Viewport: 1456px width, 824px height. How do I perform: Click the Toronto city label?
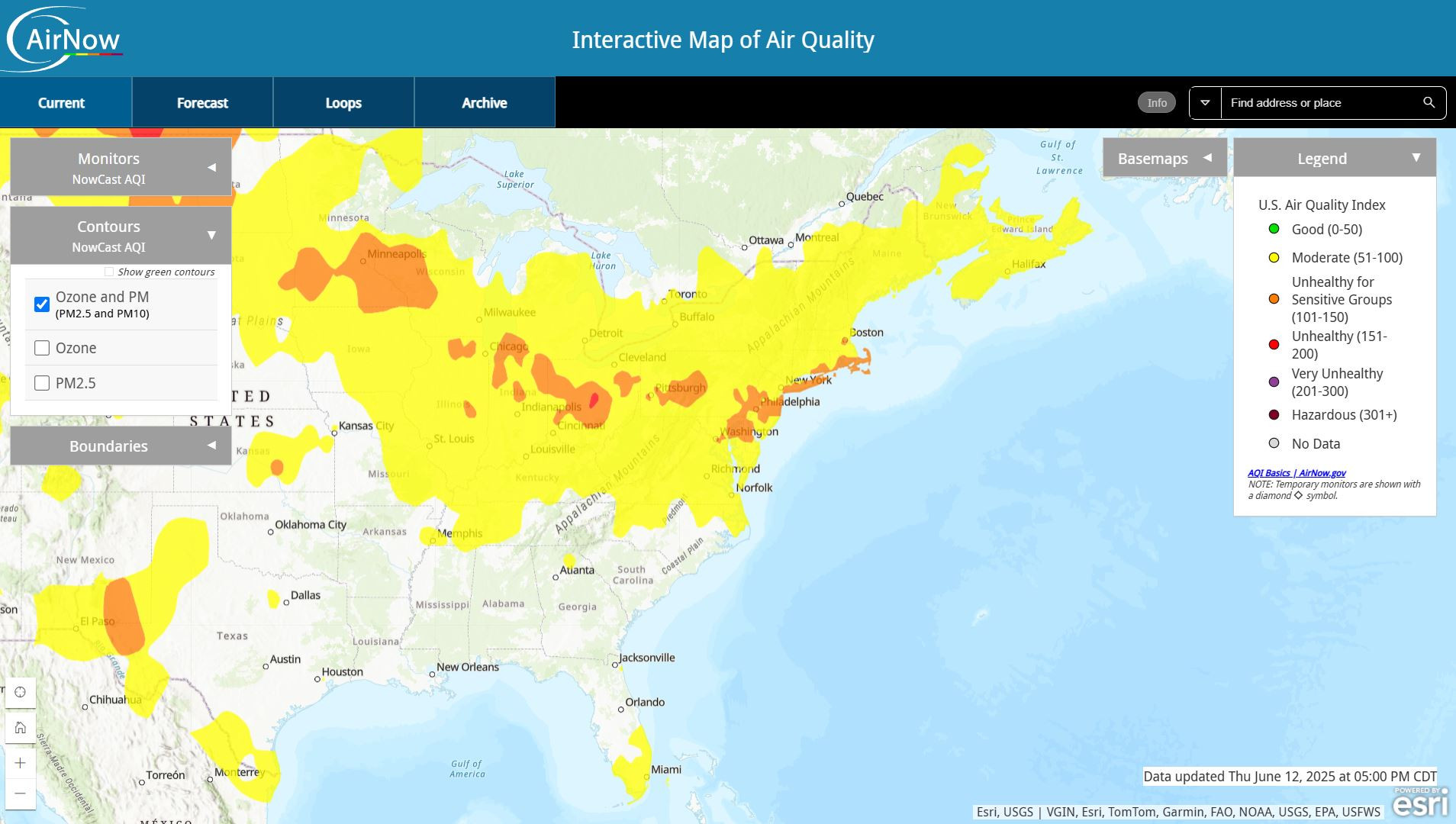coord(688,294)
